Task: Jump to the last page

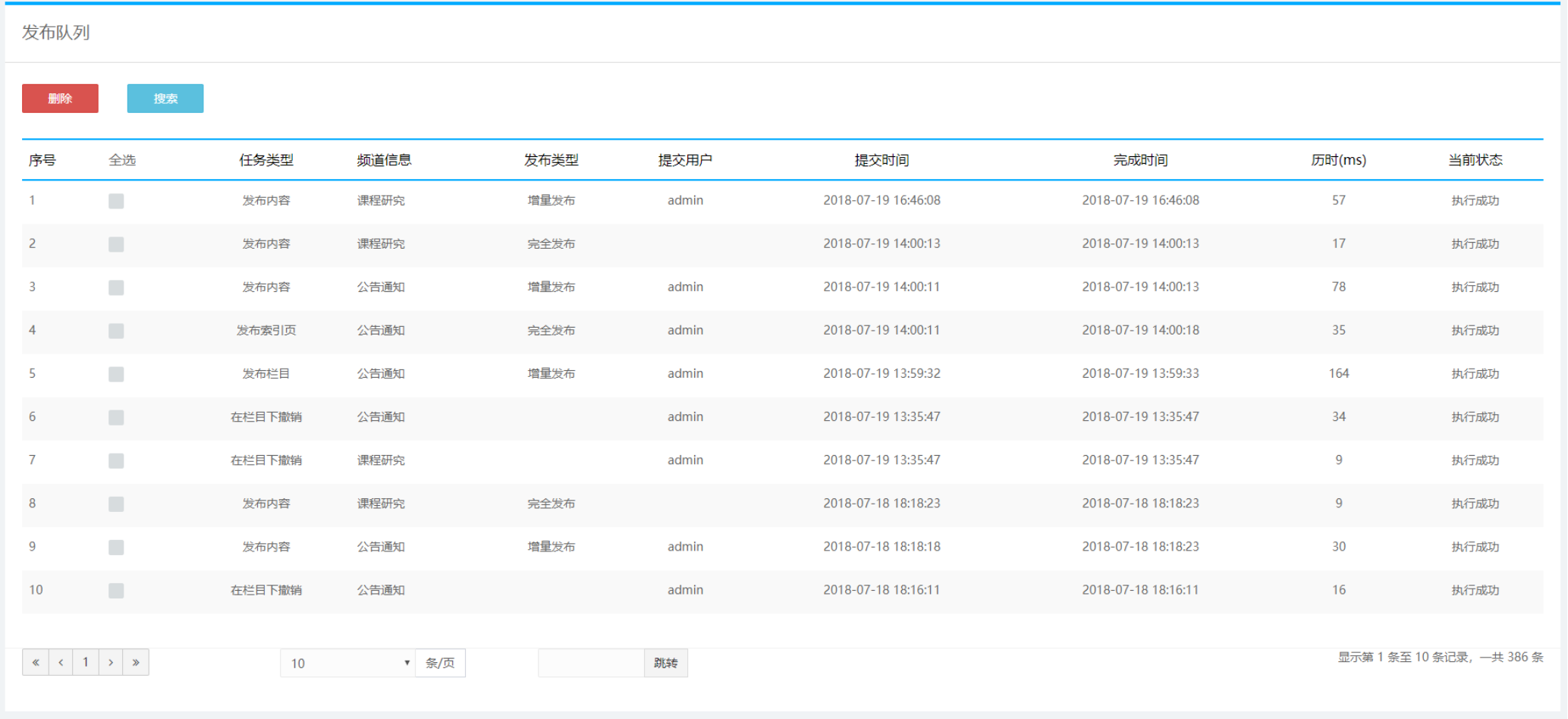Action: coord(136,662)
